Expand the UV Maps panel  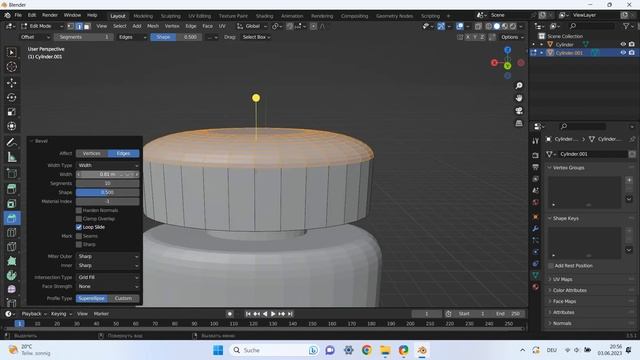pos(562,279)
